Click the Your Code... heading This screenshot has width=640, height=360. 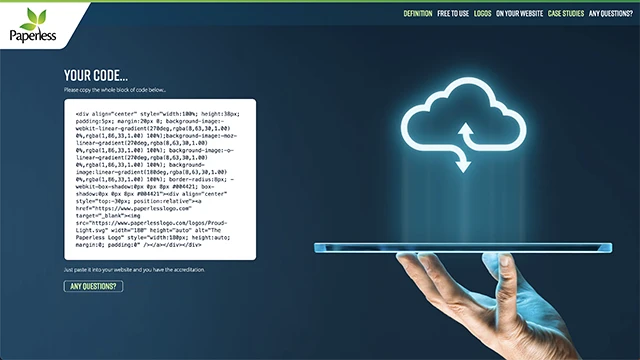tap(96, 75)
